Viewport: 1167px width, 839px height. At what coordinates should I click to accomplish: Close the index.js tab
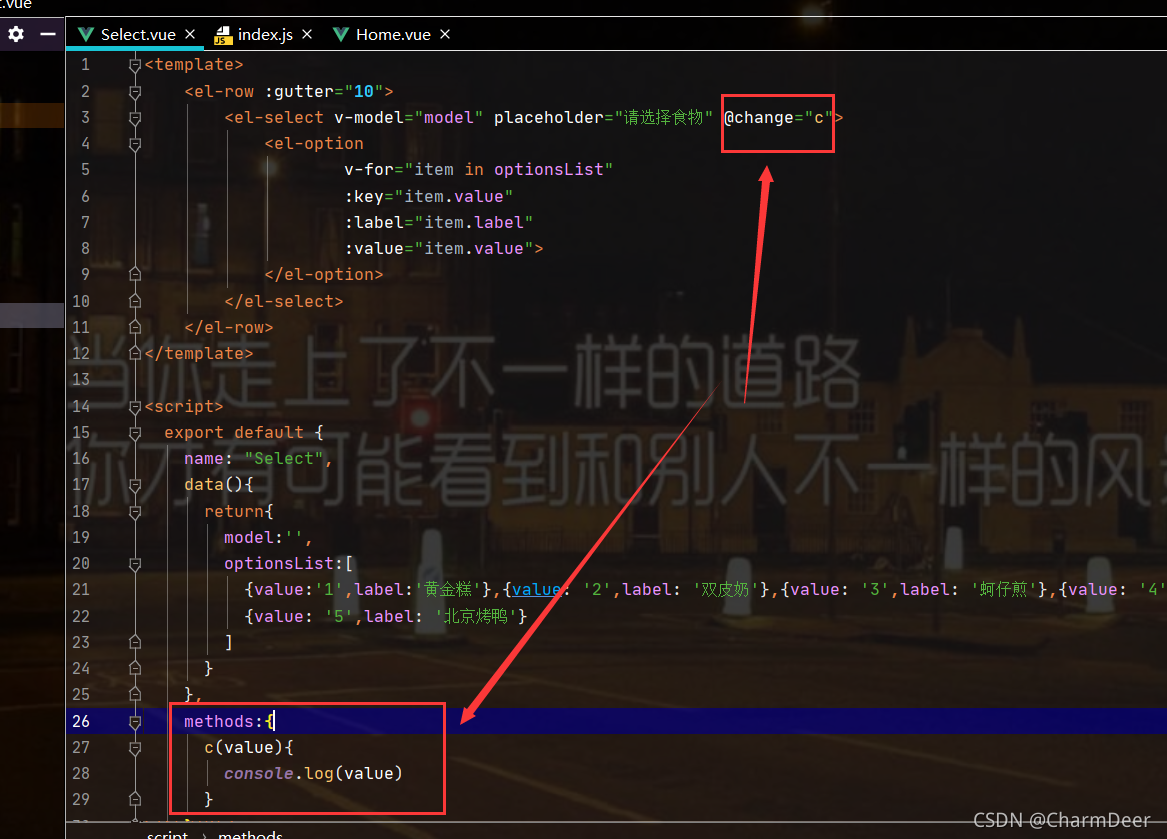pos(307,34)
